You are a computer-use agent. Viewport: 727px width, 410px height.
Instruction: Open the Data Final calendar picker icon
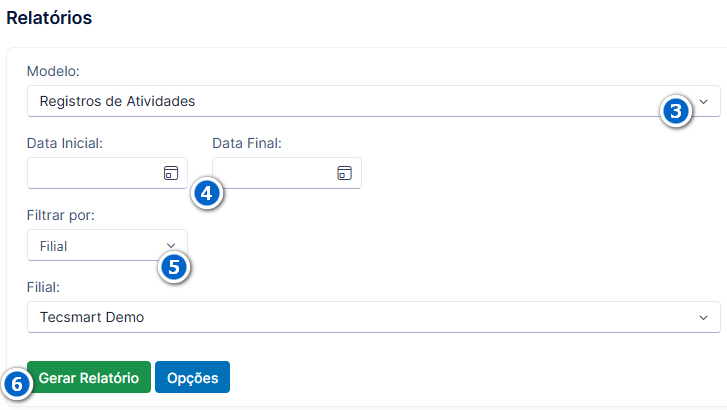[344, 173]
